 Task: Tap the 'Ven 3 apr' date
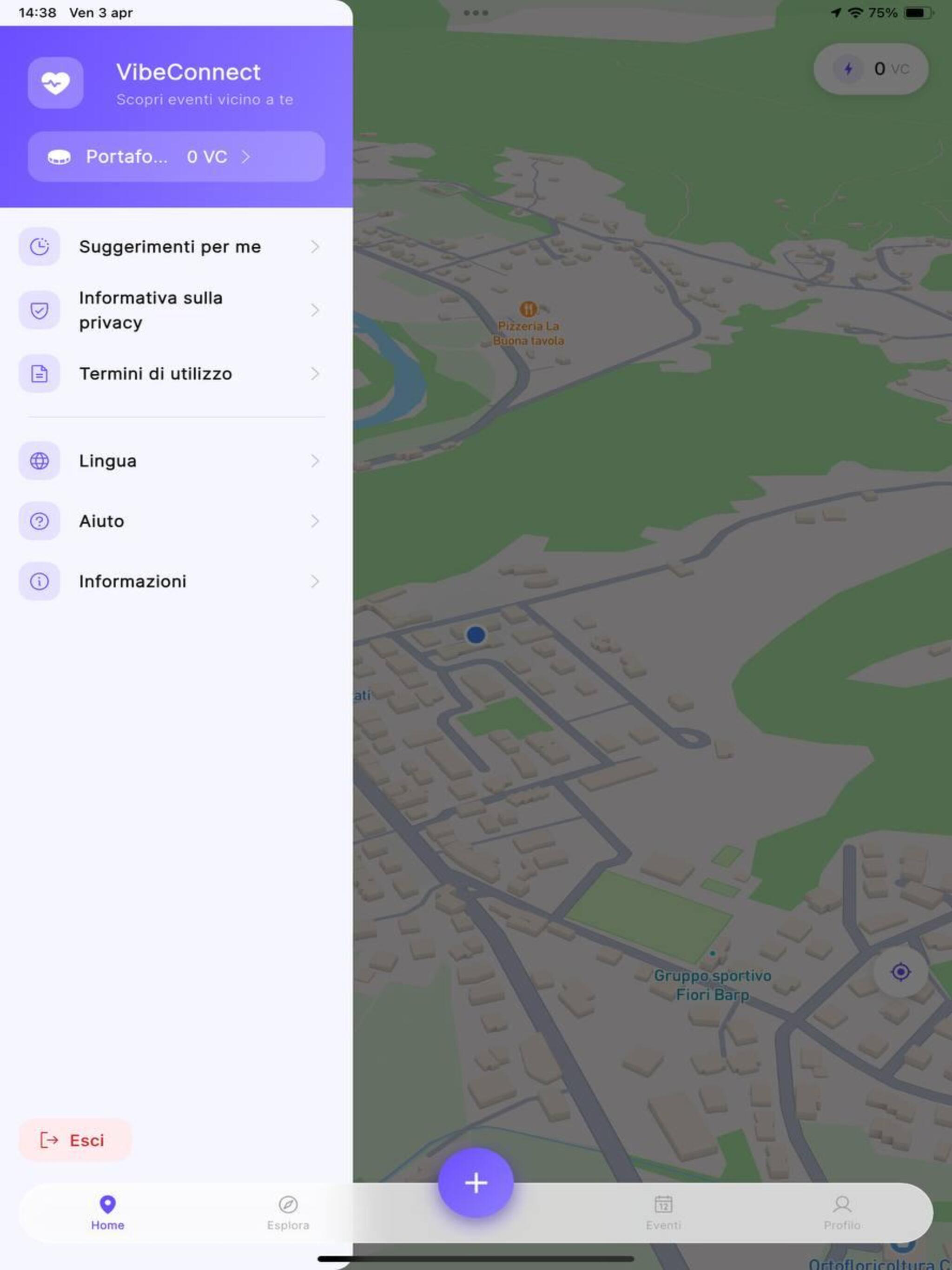101,13
